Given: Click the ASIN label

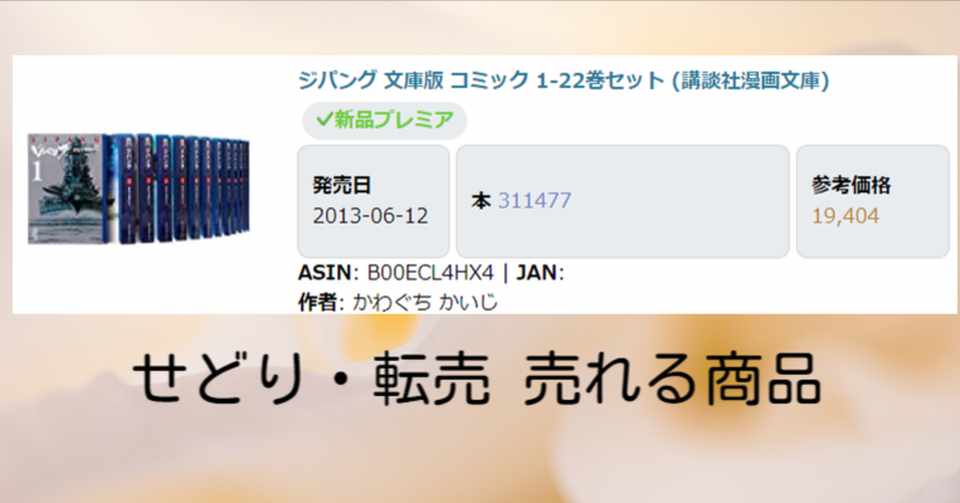Looking at the screenshot, I should [324, 273].
